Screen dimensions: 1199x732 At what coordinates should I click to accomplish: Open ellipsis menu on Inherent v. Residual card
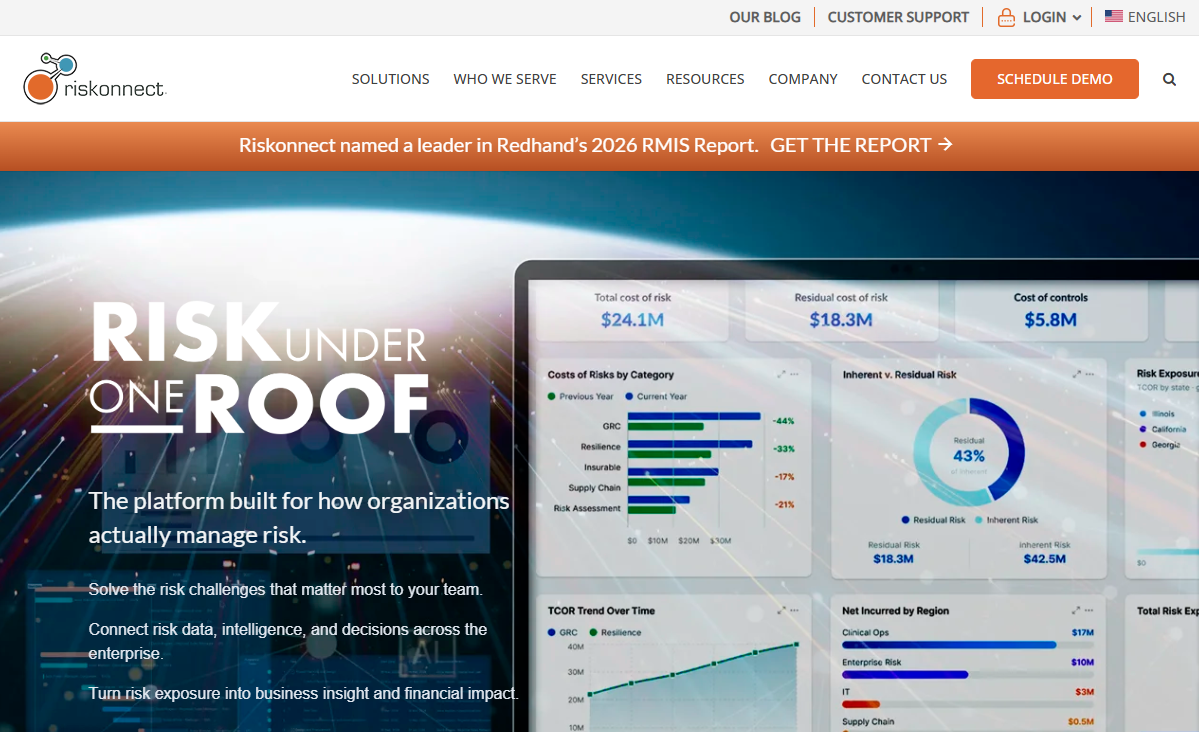(x=1090, y=374)
